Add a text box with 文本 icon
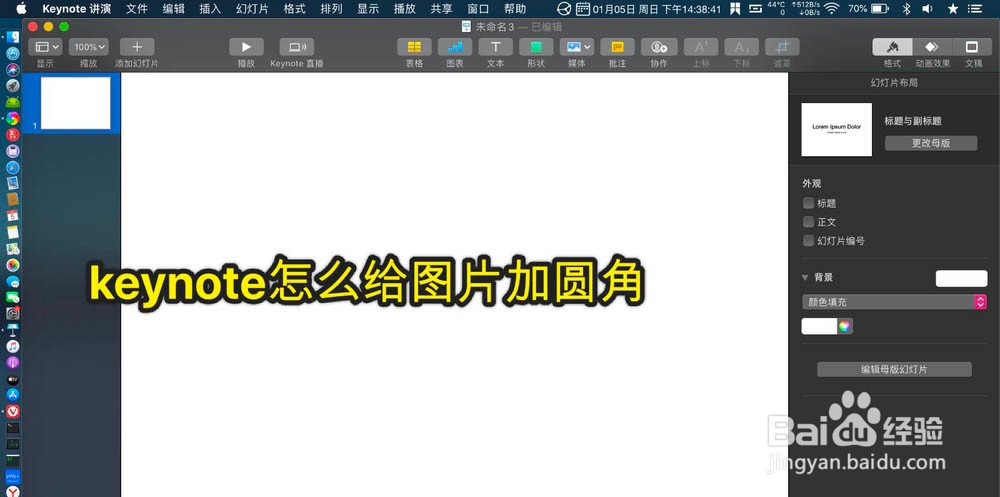The width and height of the screenshot is (1000, 497). pos(496,47)
